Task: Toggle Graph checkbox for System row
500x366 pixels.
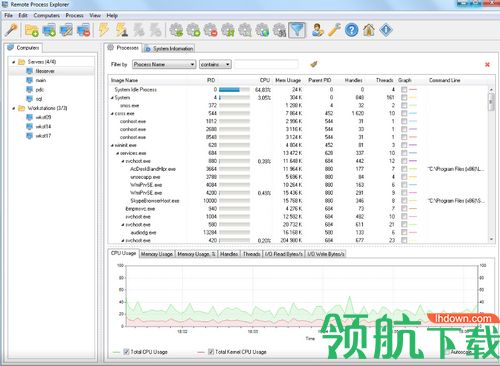Action: point(404,97)
